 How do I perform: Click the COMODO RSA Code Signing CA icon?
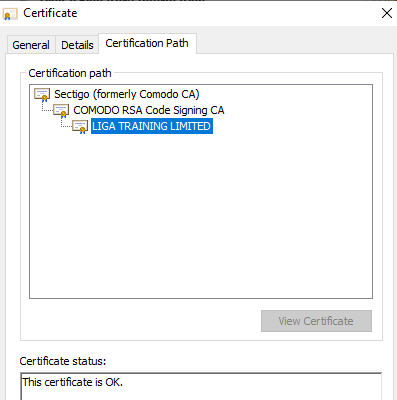tap(61, 111)
